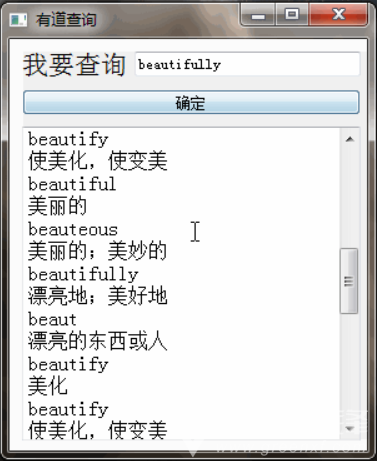Minimize the 有道查询 window
The image size is (377, 461).
258,15
